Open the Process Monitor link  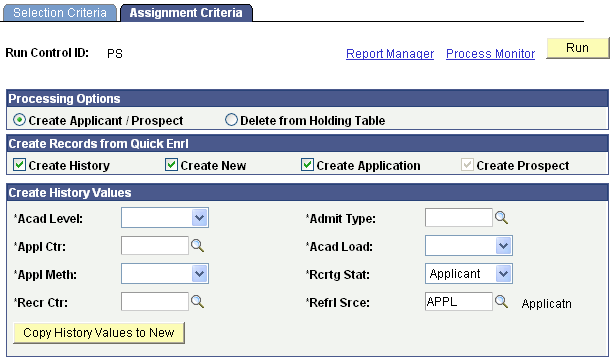coord(491,53)
